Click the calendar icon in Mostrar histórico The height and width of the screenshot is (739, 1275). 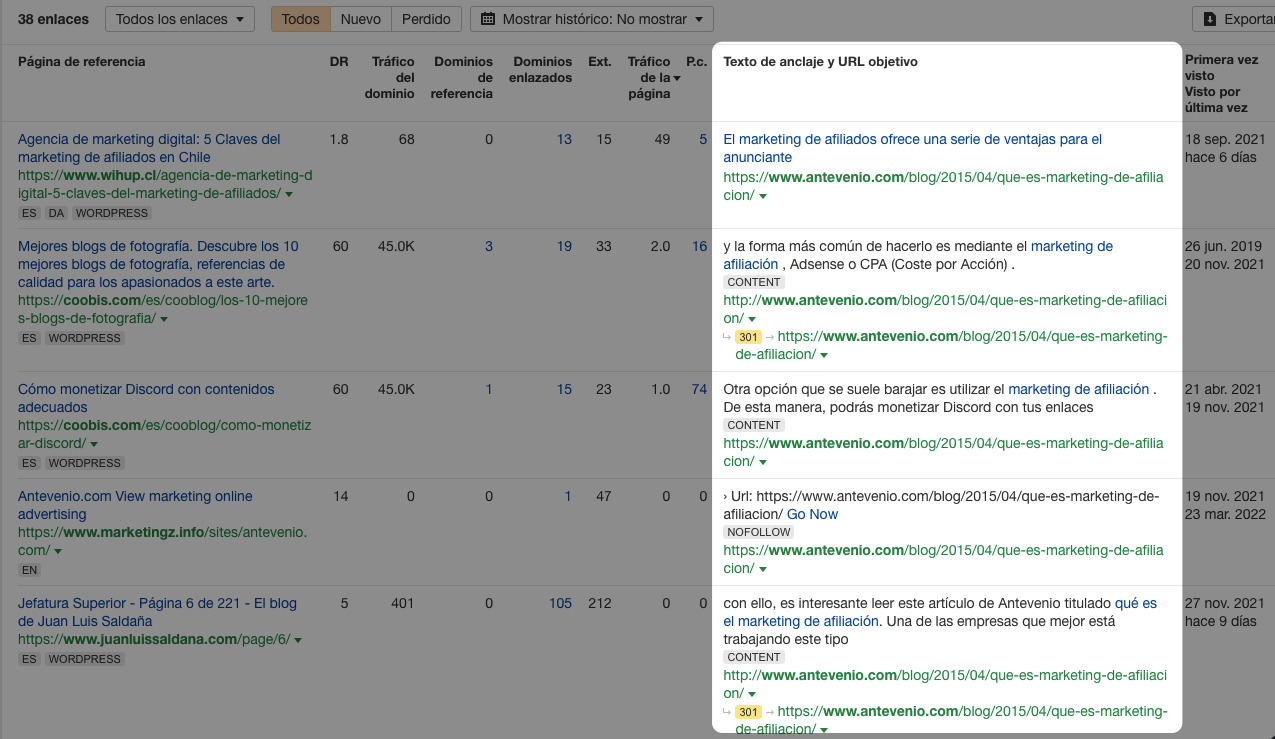coord(488,19)
